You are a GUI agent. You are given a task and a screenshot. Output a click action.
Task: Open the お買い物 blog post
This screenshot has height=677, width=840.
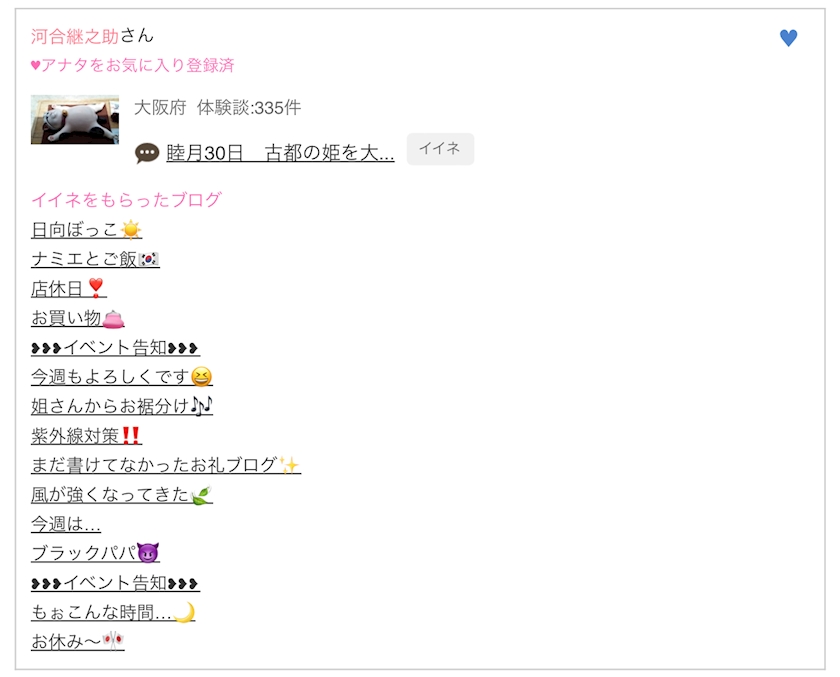[x=78, y=318]
